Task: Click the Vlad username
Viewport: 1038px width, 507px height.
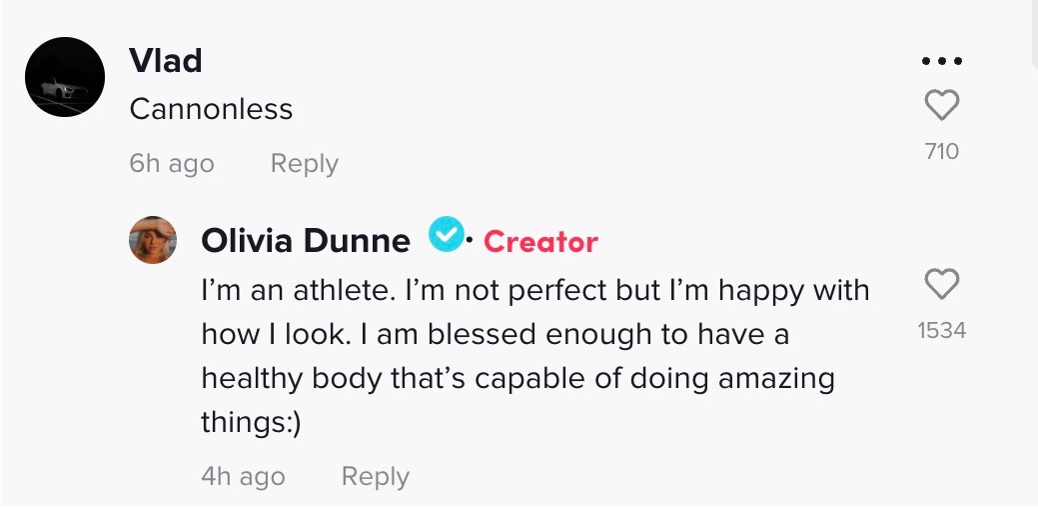Action: pyautogui.click(x=166, y=61)
